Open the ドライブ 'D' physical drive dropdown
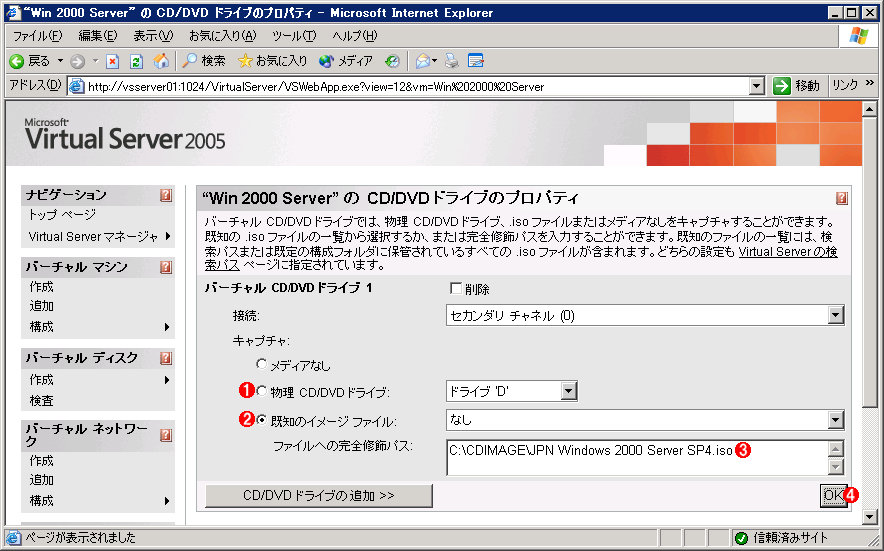This screenshot has height=551, width=884. 568,391
